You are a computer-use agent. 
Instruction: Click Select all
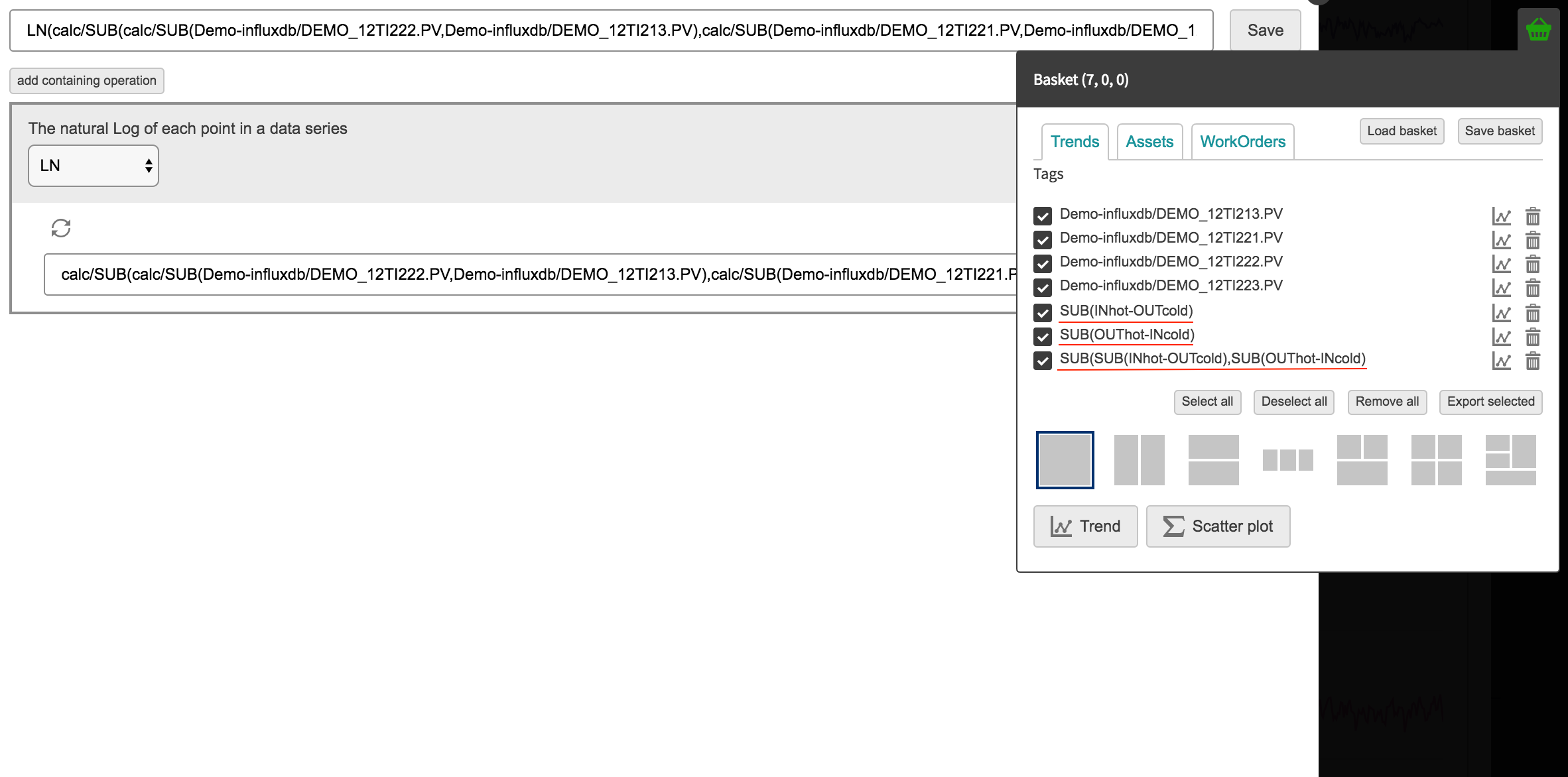1207,402
